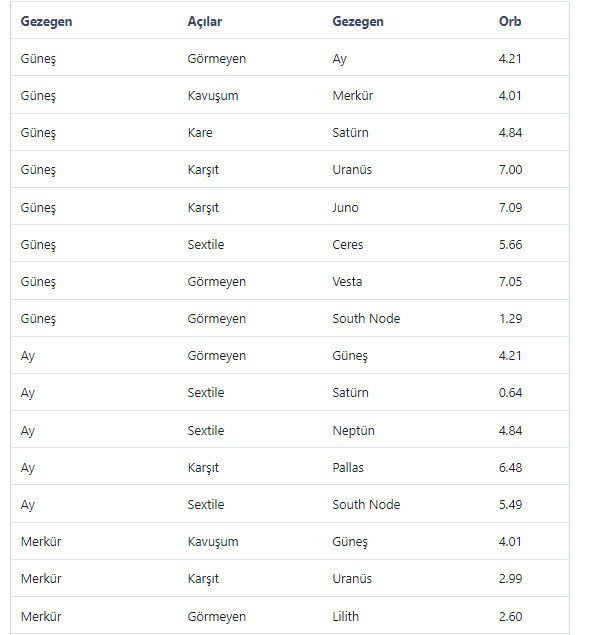The image size is (591, 635).
Task: Click Kavuşum in the Merkür row
Action: pyautogui.click(x=213, y=541)
